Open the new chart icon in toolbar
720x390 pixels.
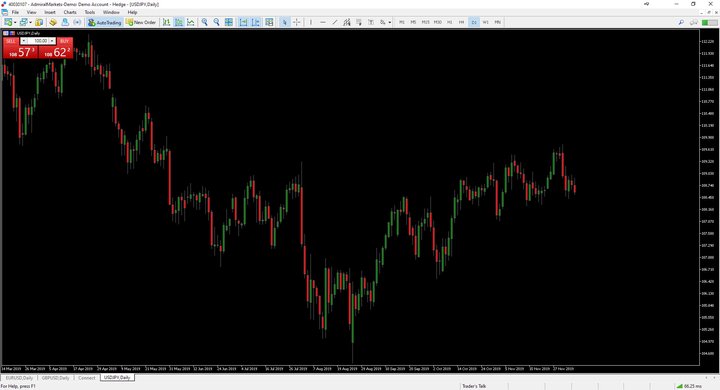tap(8, 22)
